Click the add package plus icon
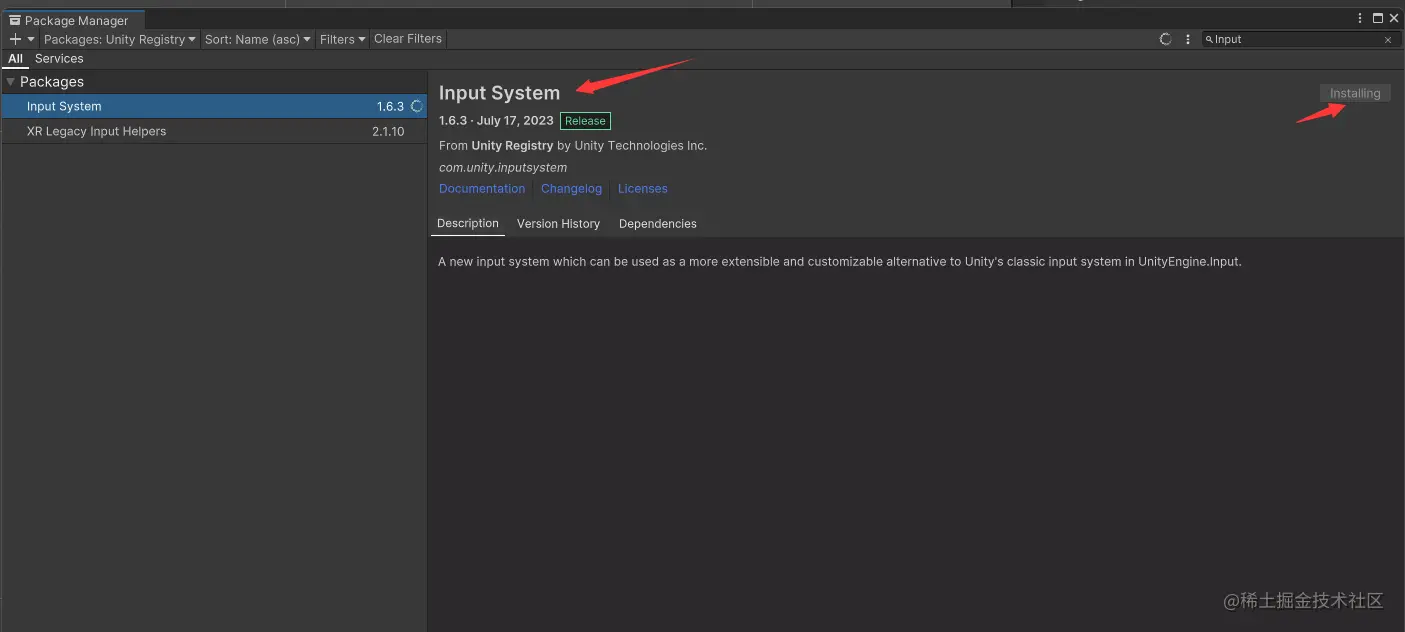 click(x=15, y=39)
